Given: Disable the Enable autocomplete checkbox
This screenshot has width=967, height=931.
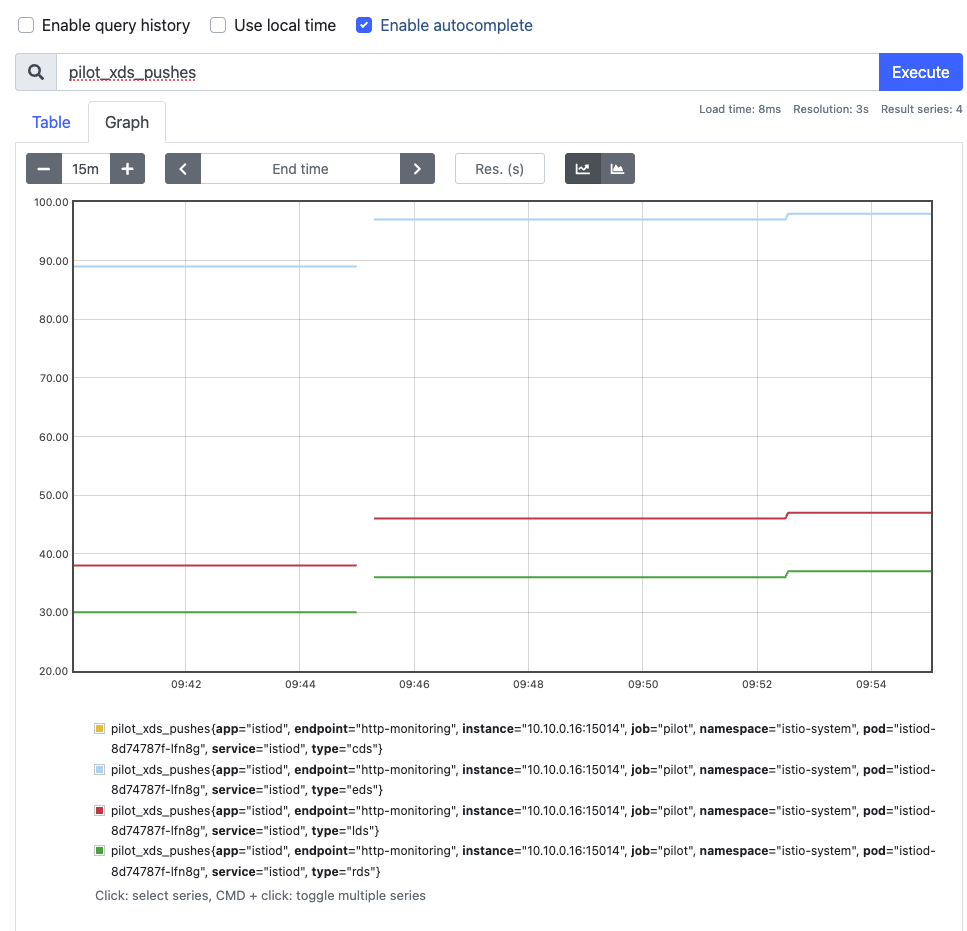Looking at the screenshot, I should [364, 25].
